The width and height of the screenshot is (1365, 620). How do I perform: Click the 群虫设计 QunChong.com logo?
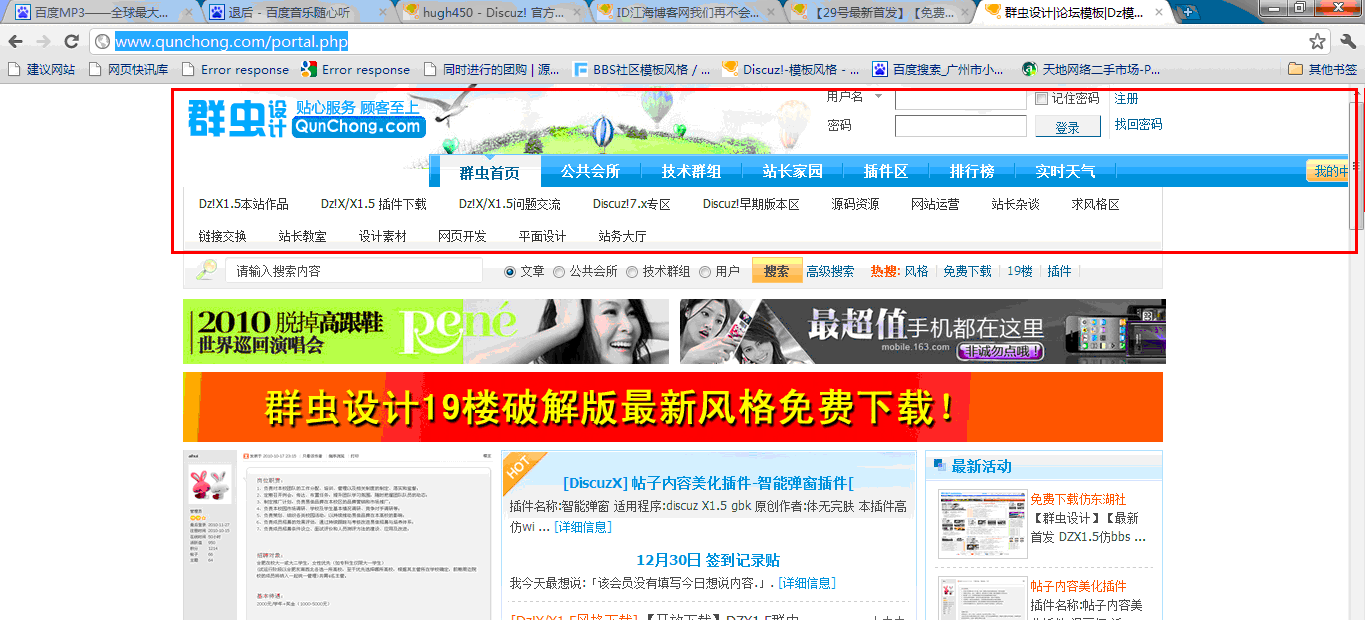pyautogui.click(x=306, y=118)
